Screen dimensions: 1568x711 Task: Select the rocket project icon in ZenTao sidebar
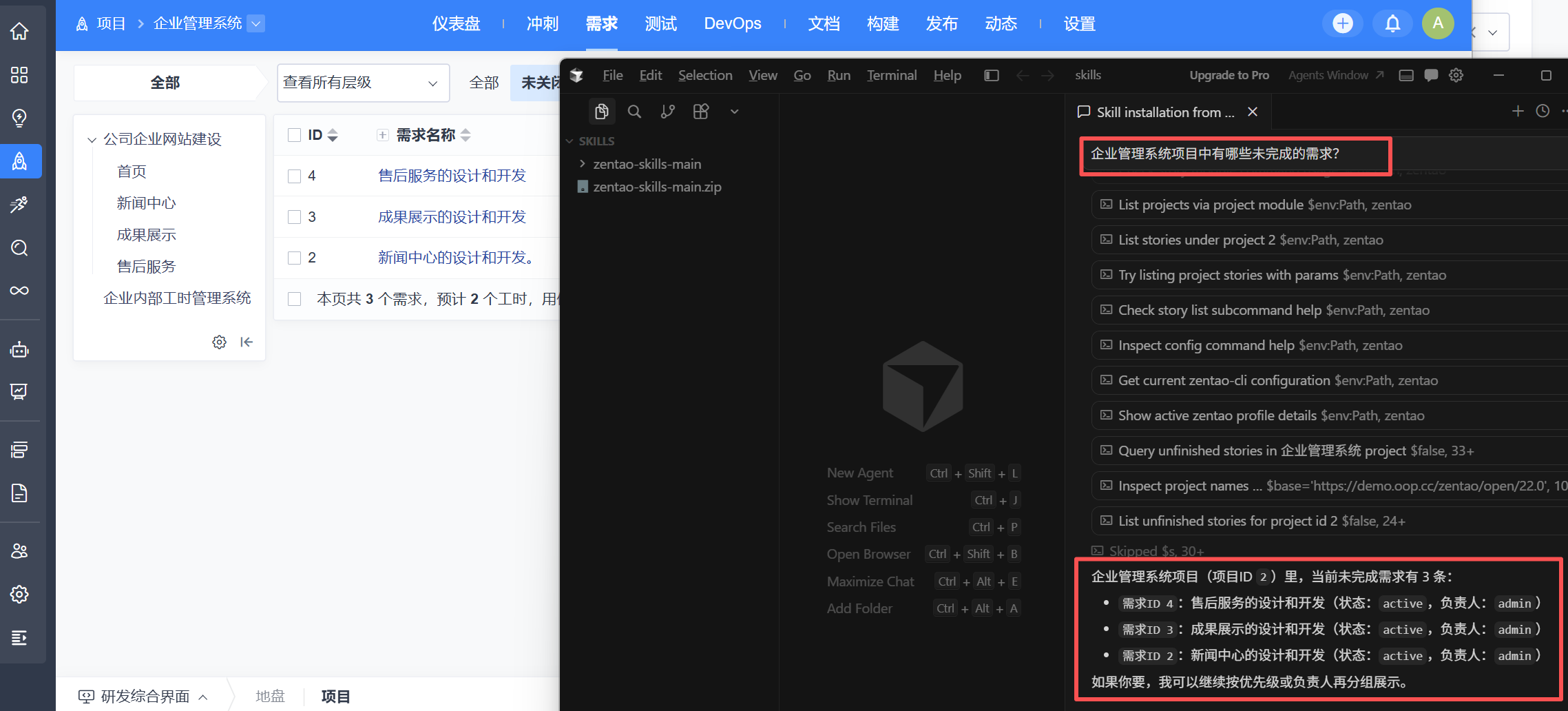point(19,161)
